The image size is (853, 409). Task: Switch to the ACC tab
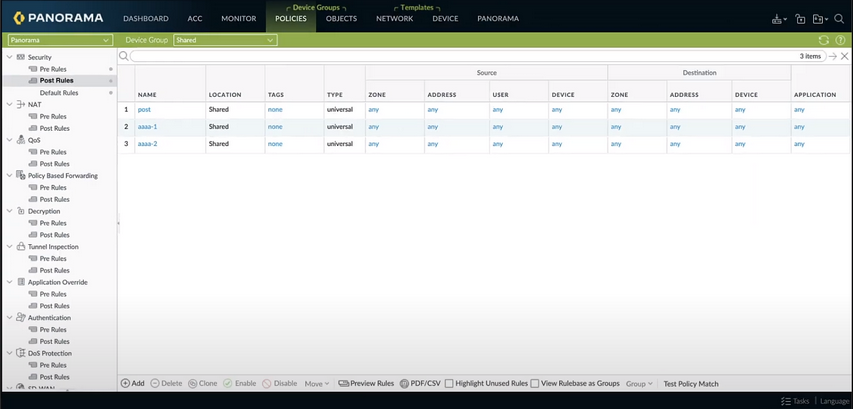195,18
